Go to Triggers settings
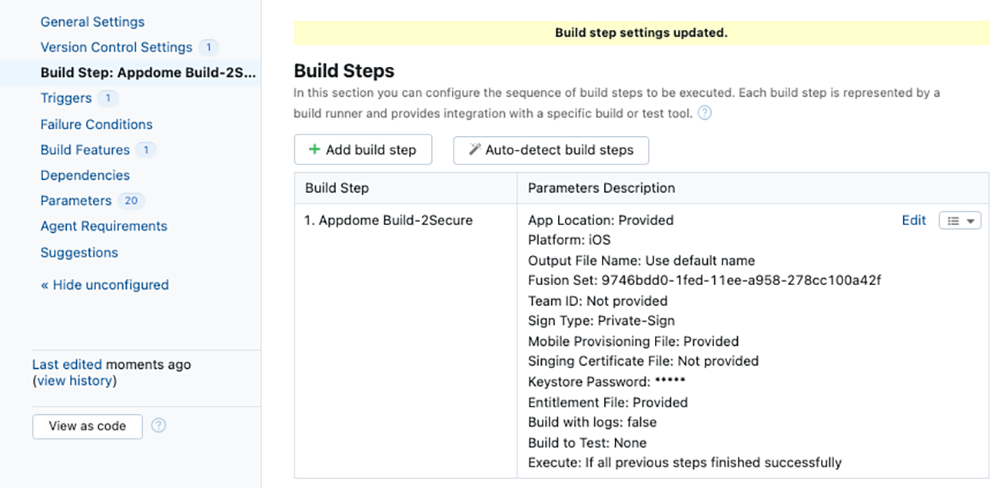The image size is (1000, 488). tap(66, 98)
